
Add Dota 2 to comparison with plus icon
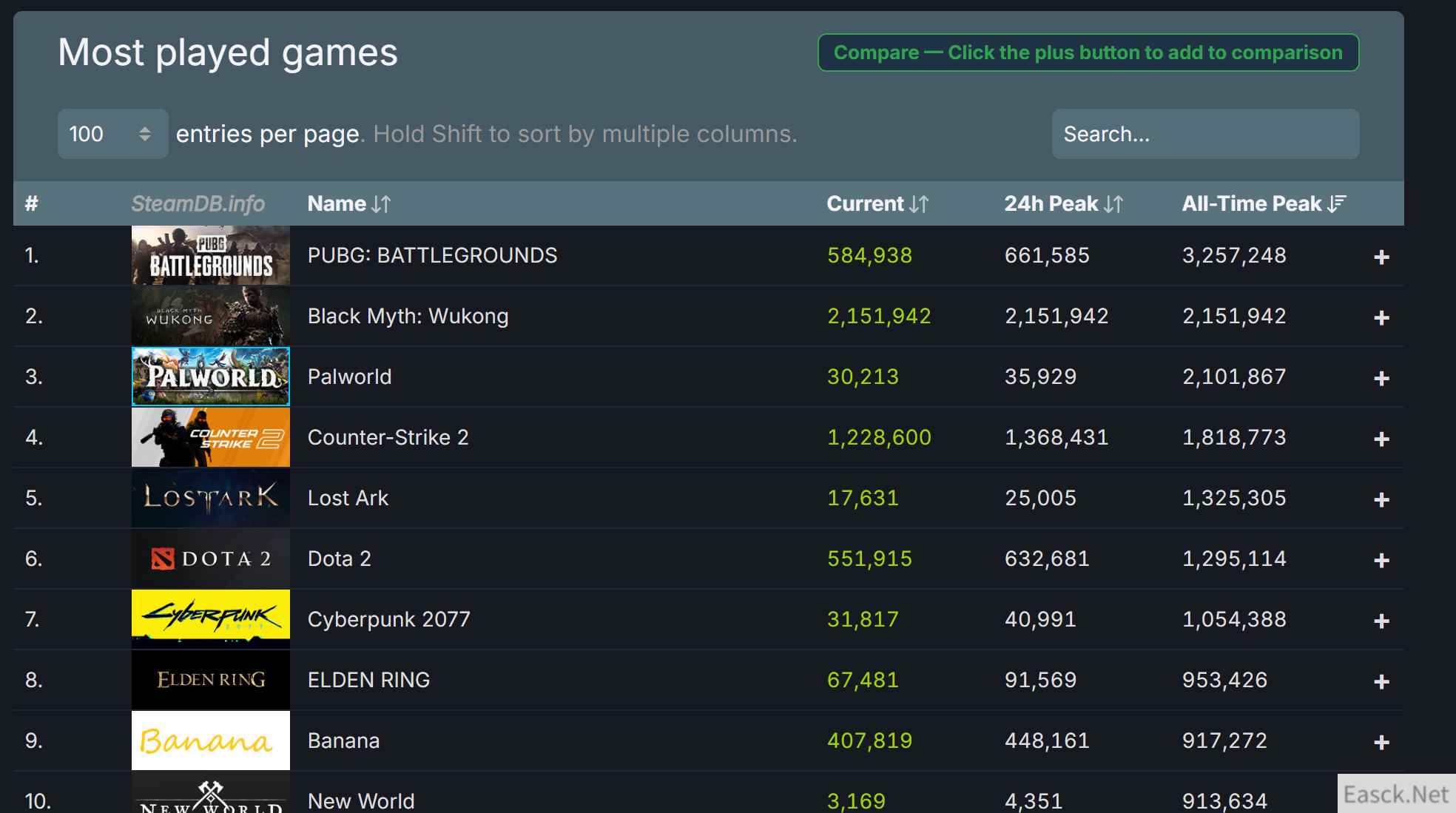tap(1381, 560)
